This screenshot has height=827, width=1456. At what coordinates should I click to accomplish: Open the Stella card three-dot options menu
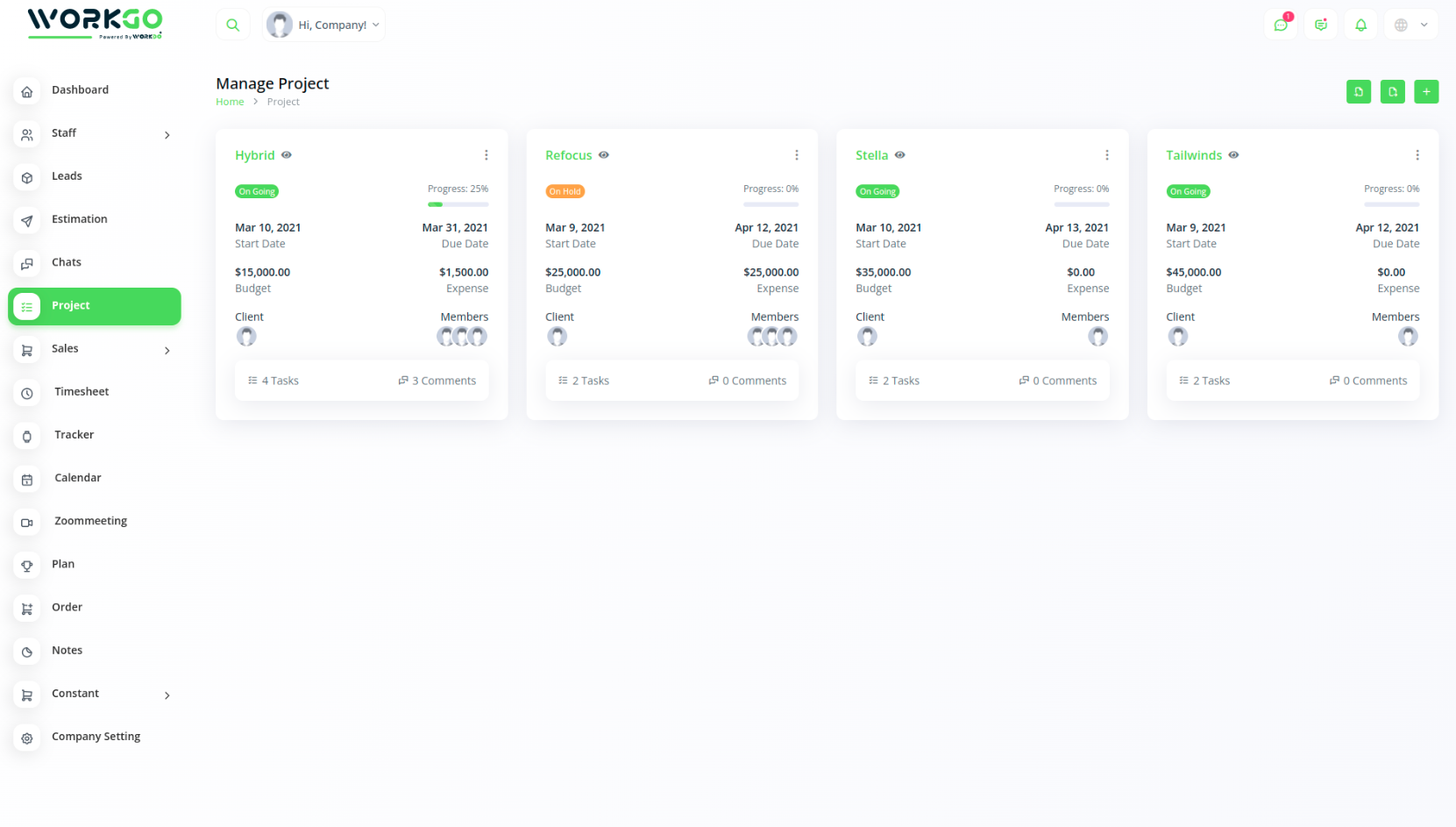[1106, 155]
